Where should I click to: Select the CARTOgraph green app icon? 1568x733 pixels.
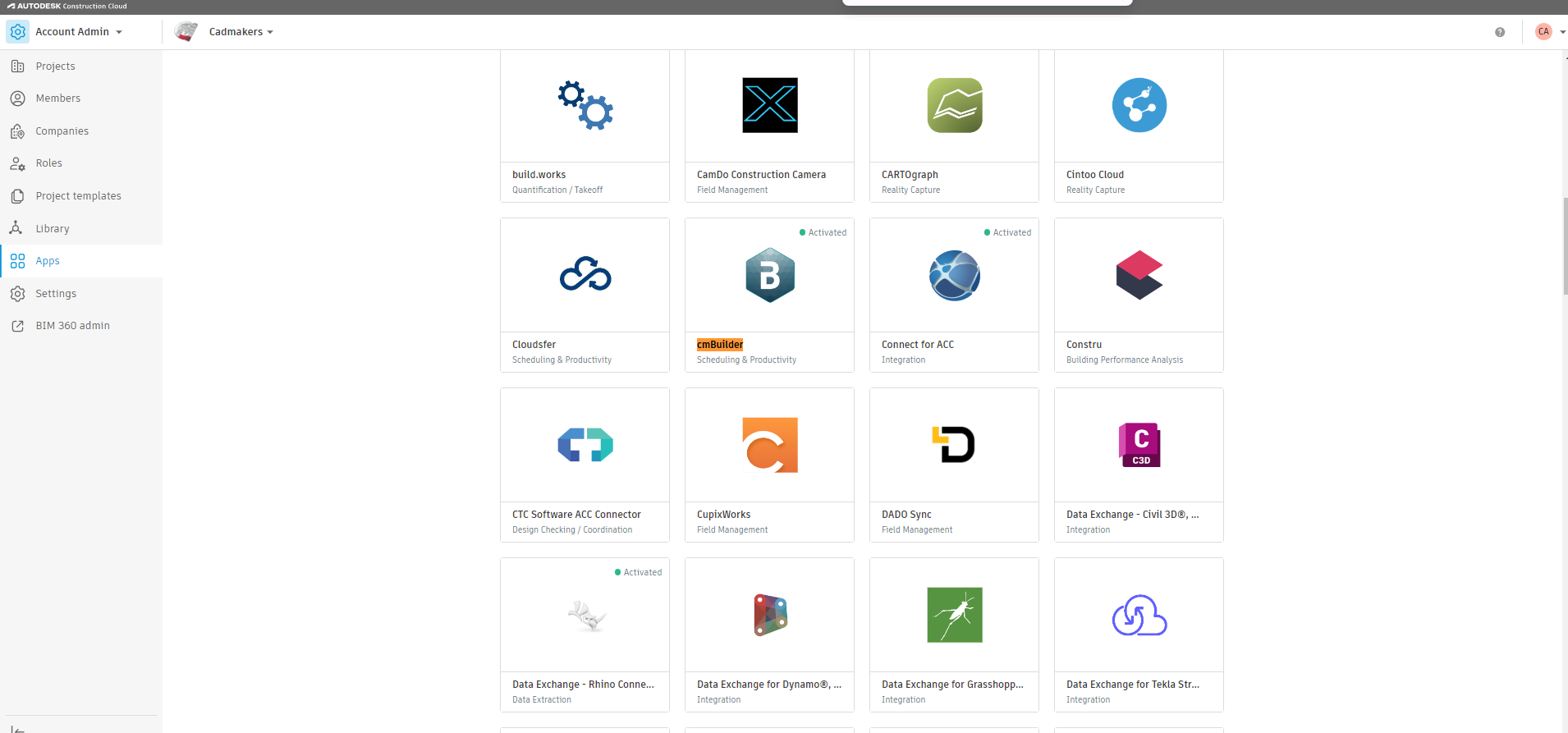(955, 105)
